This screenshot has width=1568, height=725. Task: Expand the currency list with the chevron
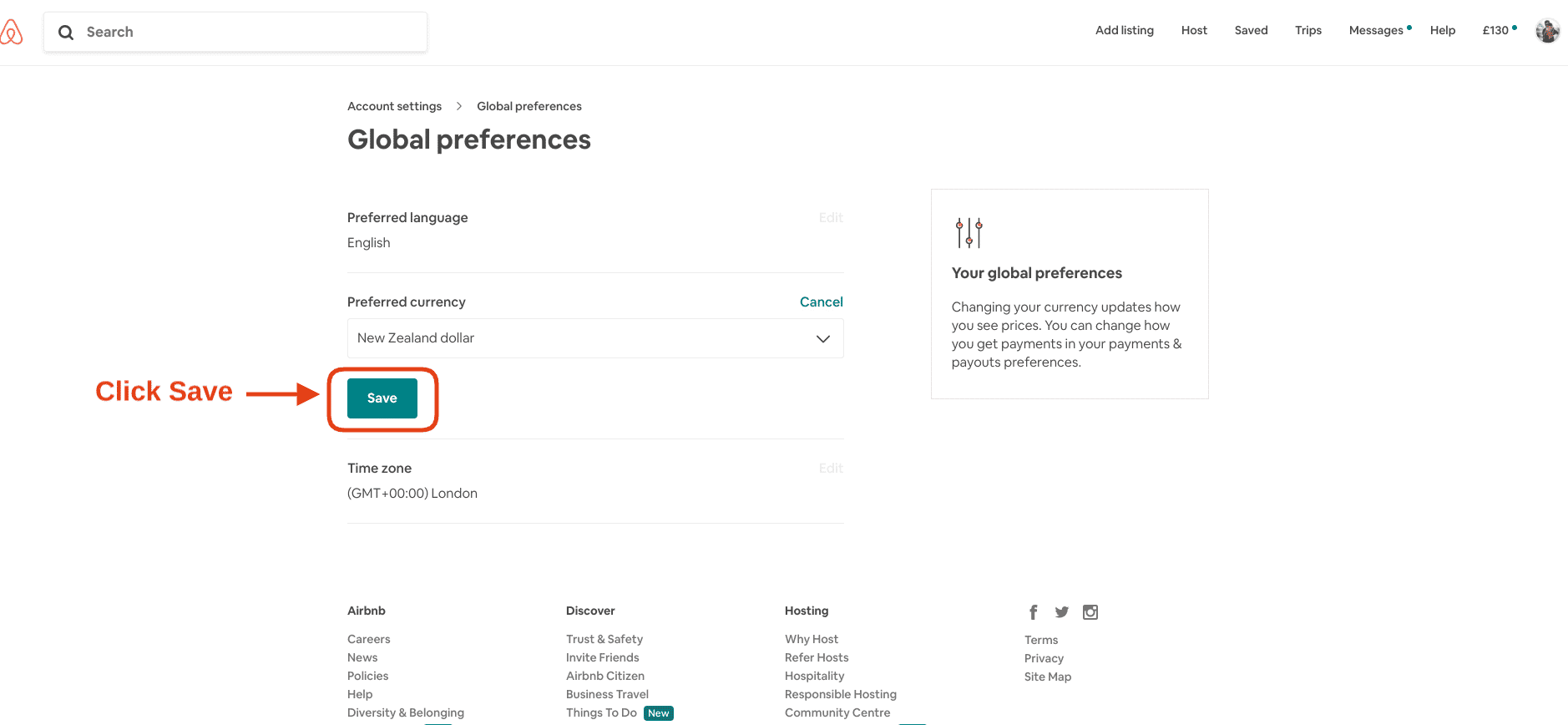(x=822, y=338)
